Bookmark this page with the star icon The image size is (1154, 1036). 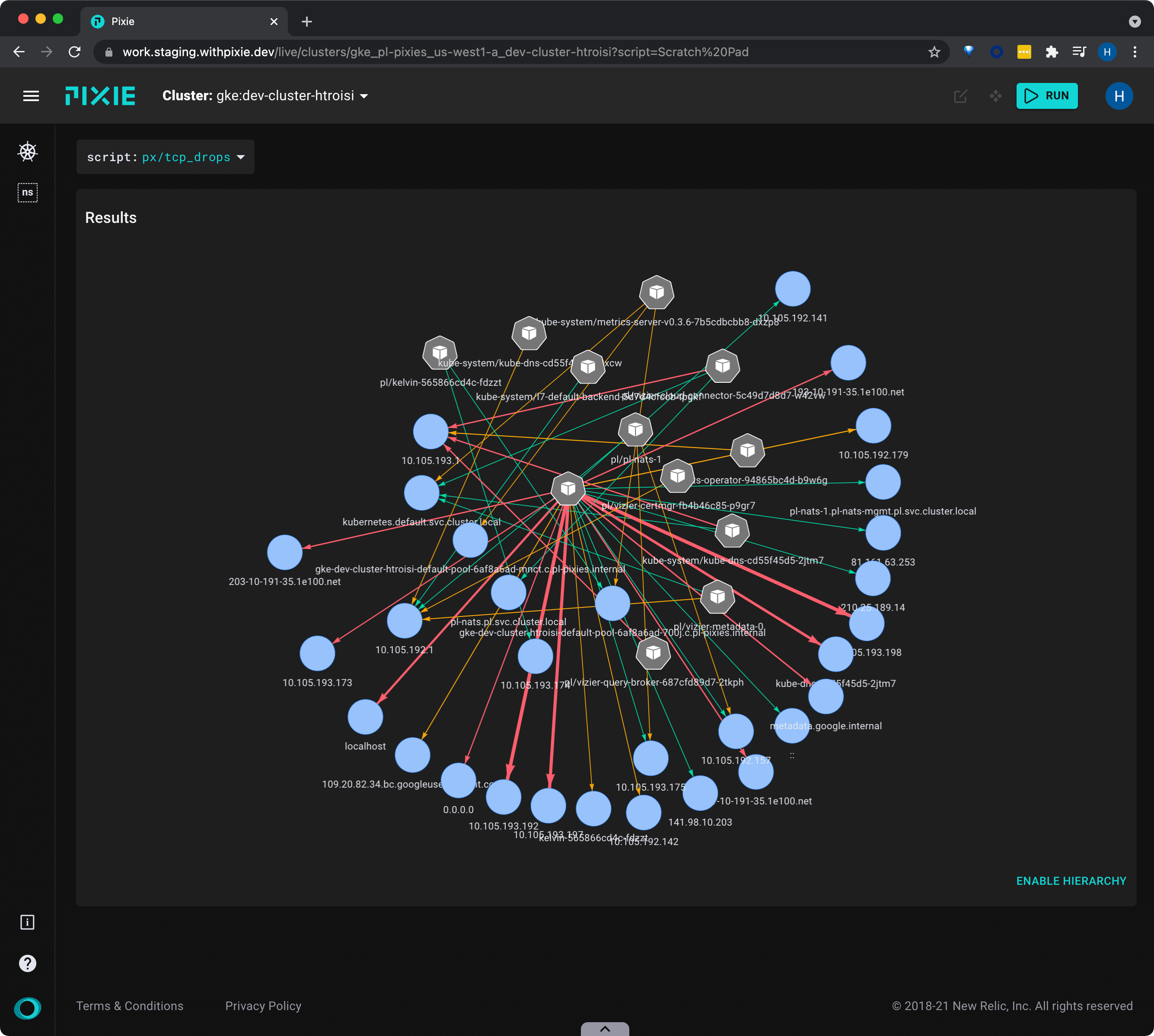[x=934, y=52]
